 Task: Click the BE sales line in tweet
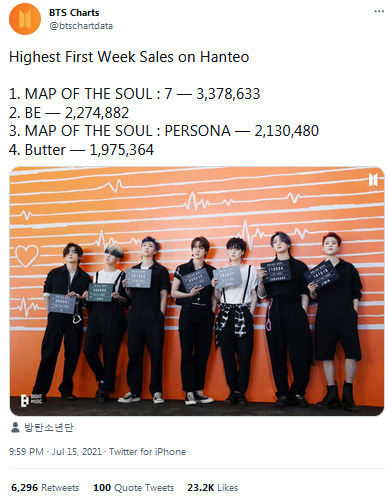[x=69, y=113]
